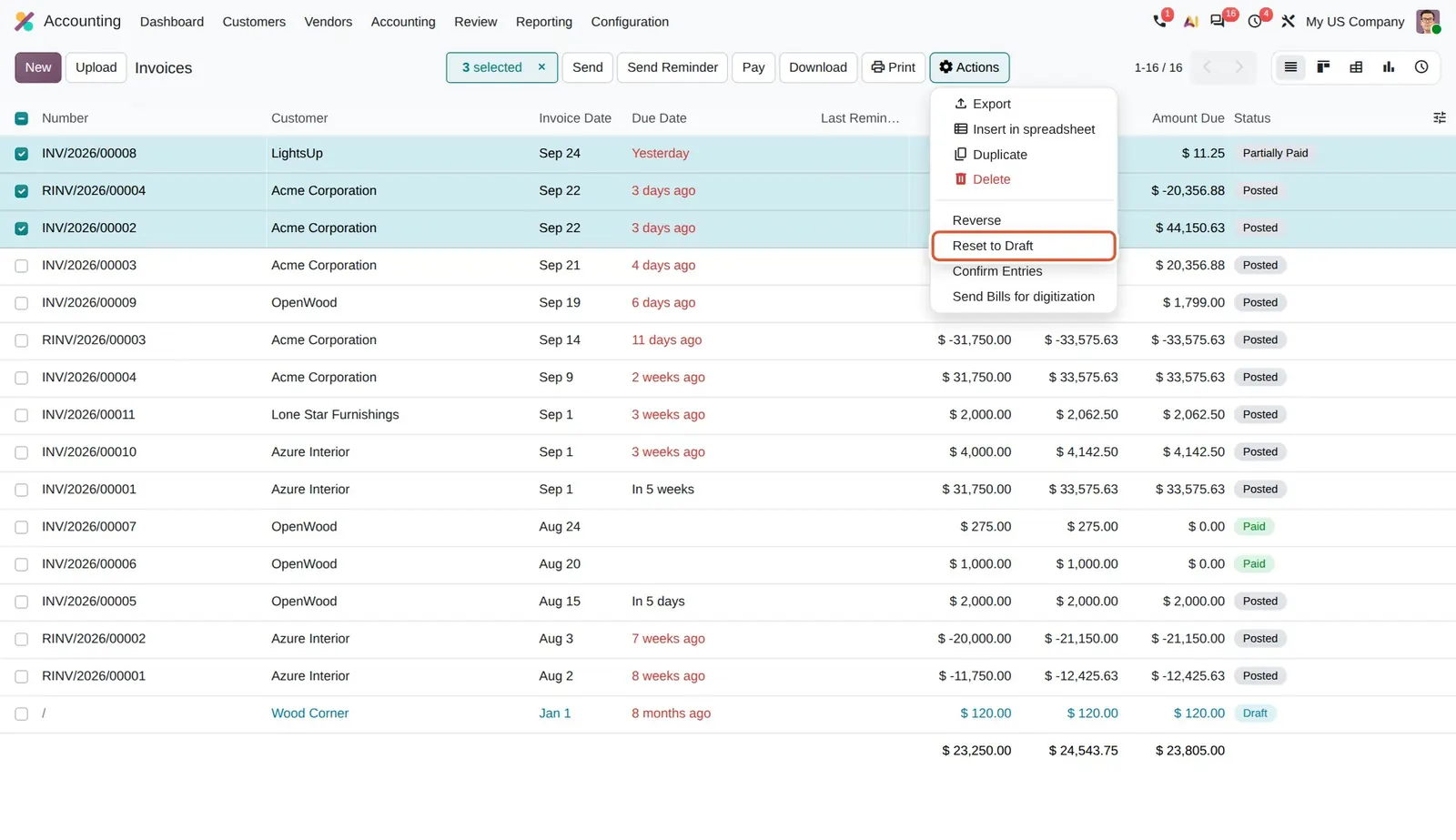This screenshot has height=840, width=1456.
Task: Uncheck INV/2026/00002 row checkbox
Action: (21, 228)
